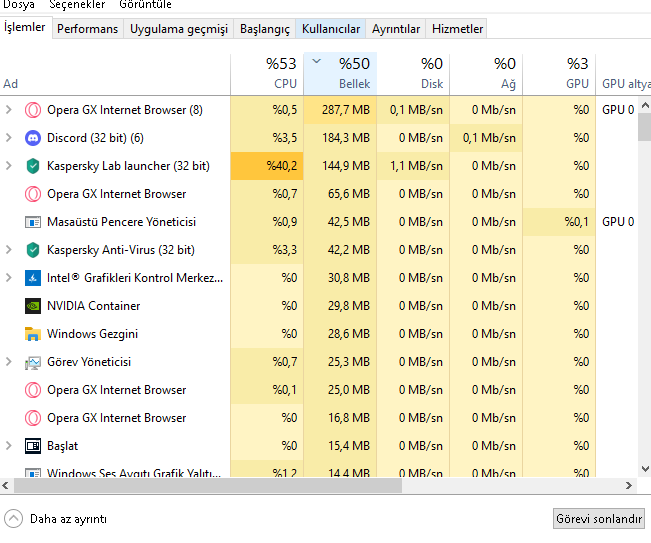The image size is (651, 543).
Task: Collapse details with Daha az ayrıntı
Action: [x=55, y=519]
